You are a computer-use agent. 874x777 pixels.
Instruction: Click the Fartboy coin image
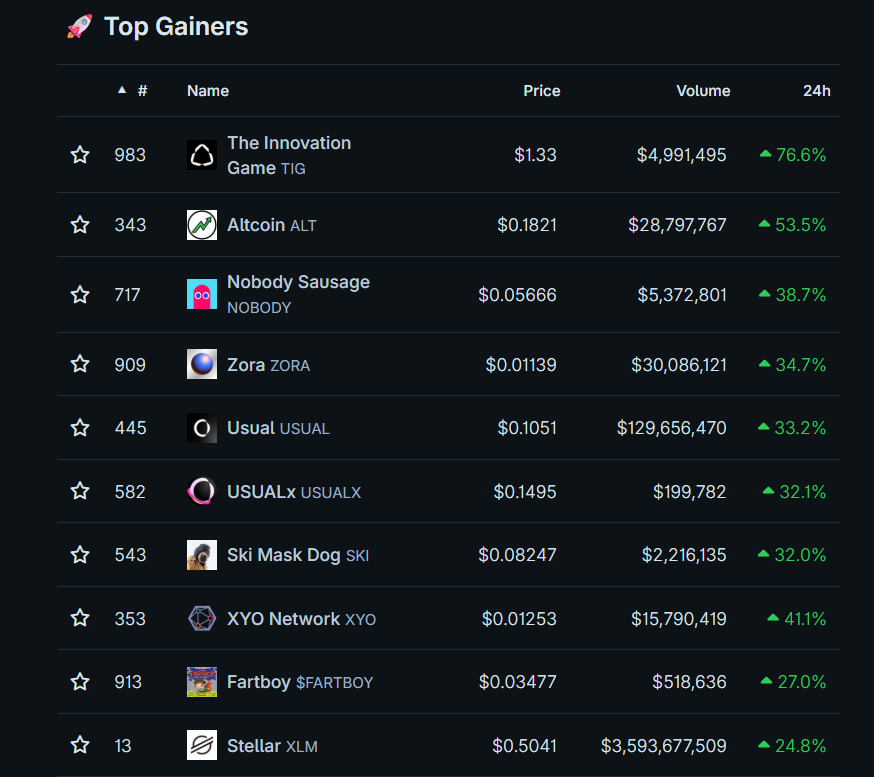click(202, 682)
